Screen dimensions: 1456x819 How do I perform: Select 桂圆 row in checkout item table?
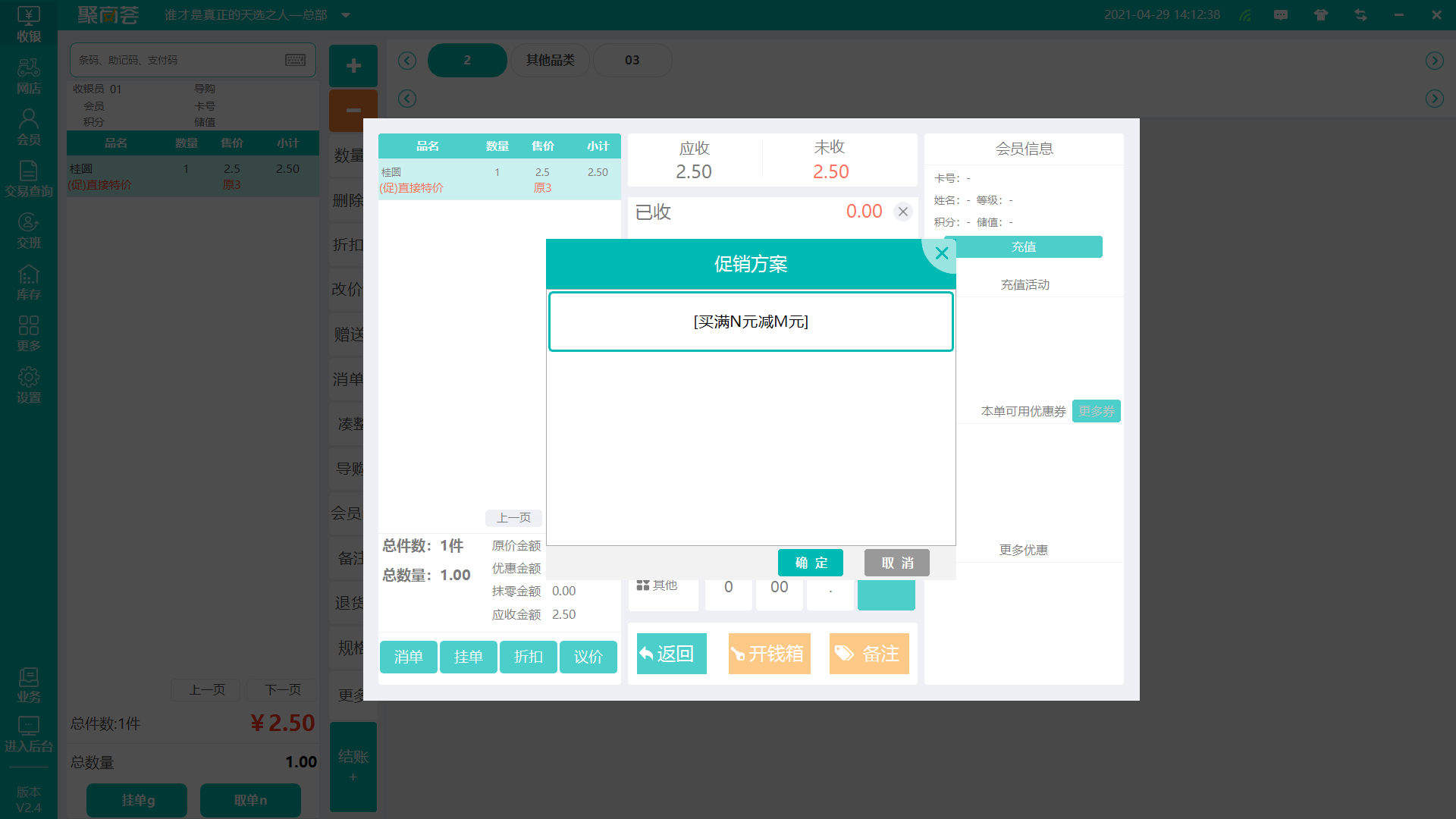point(500,180)
